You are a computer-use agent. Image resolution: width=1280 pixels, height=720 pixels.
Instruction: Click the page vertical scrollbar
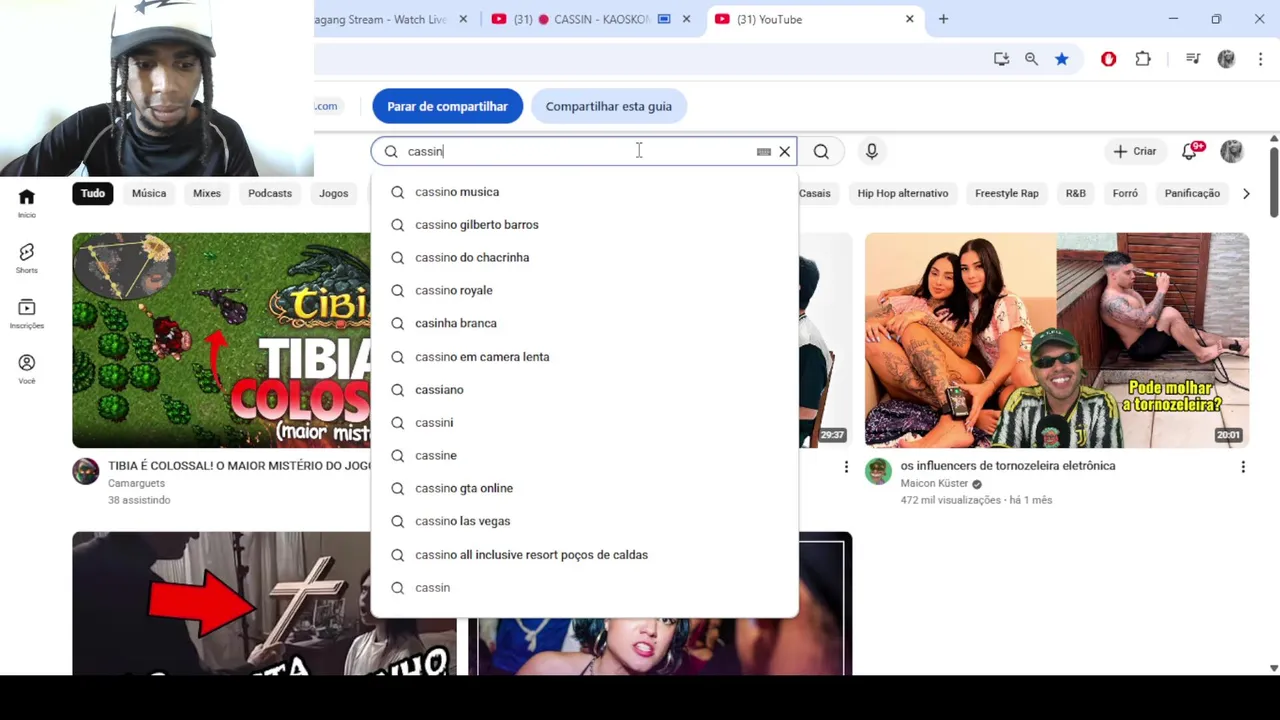(x=1274, y=180)
